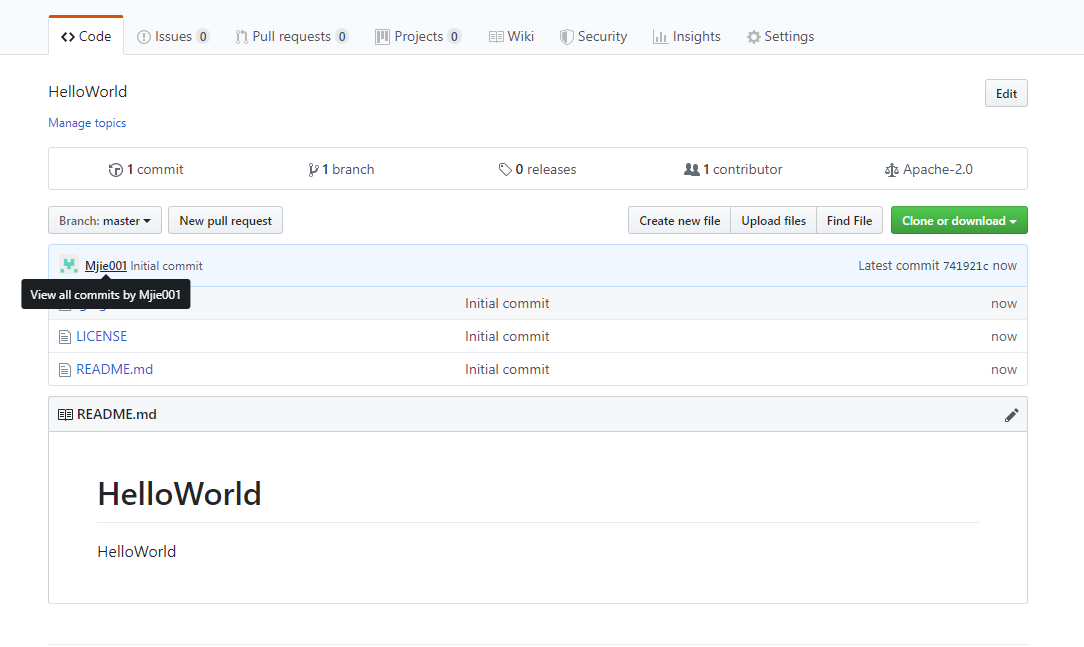This screenshot has height=647, width=1084.
Task: Click Initial commit message in README.md row
Action: click(507, 369)
